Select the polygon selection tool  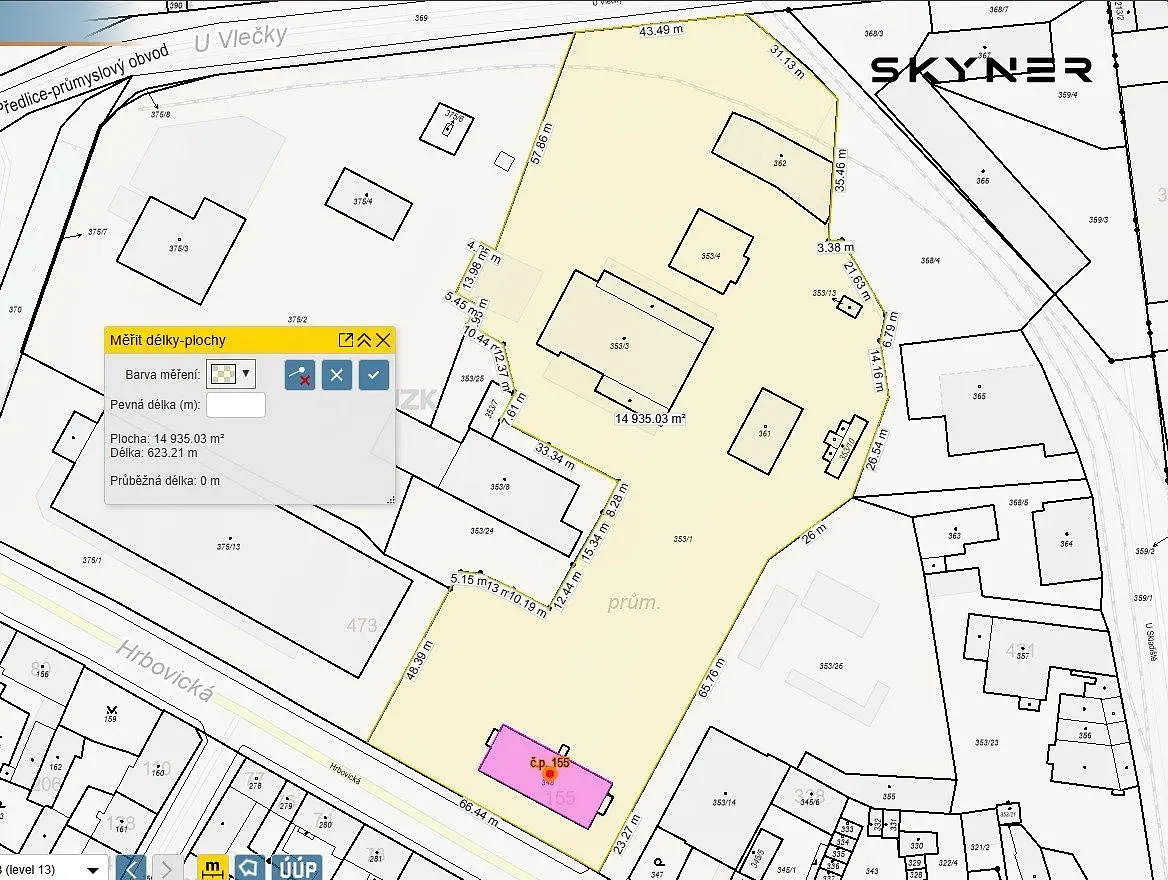[250, 868]
